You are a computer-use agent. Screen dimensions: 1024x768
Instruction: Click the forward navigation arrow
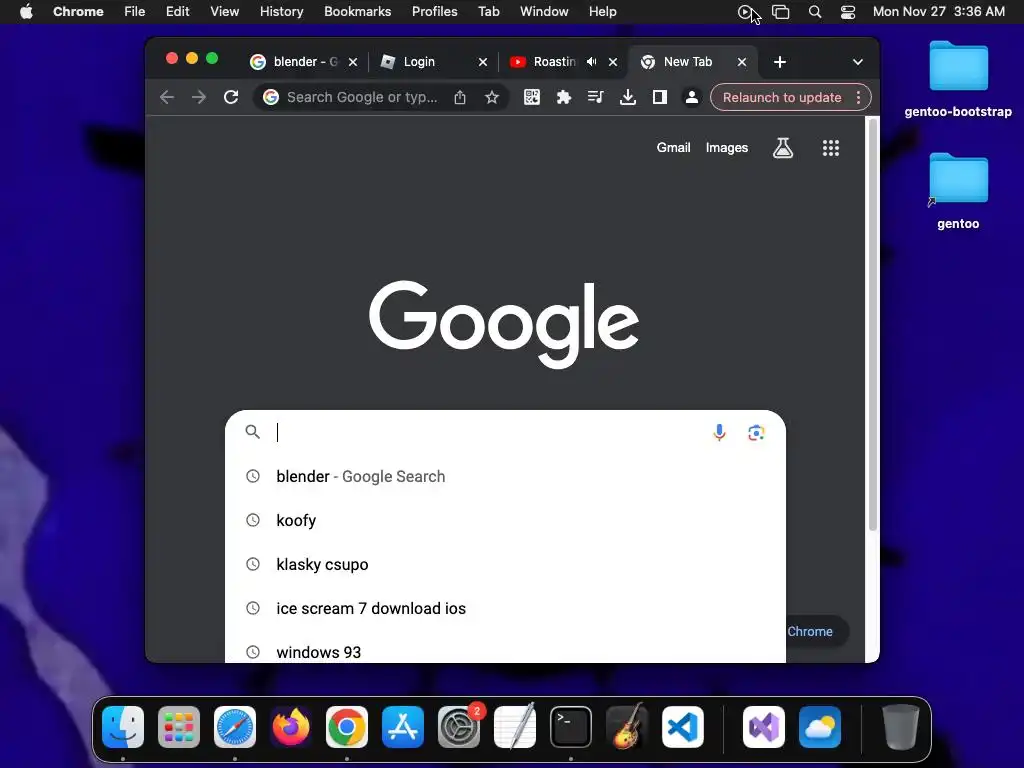(199, 97)
